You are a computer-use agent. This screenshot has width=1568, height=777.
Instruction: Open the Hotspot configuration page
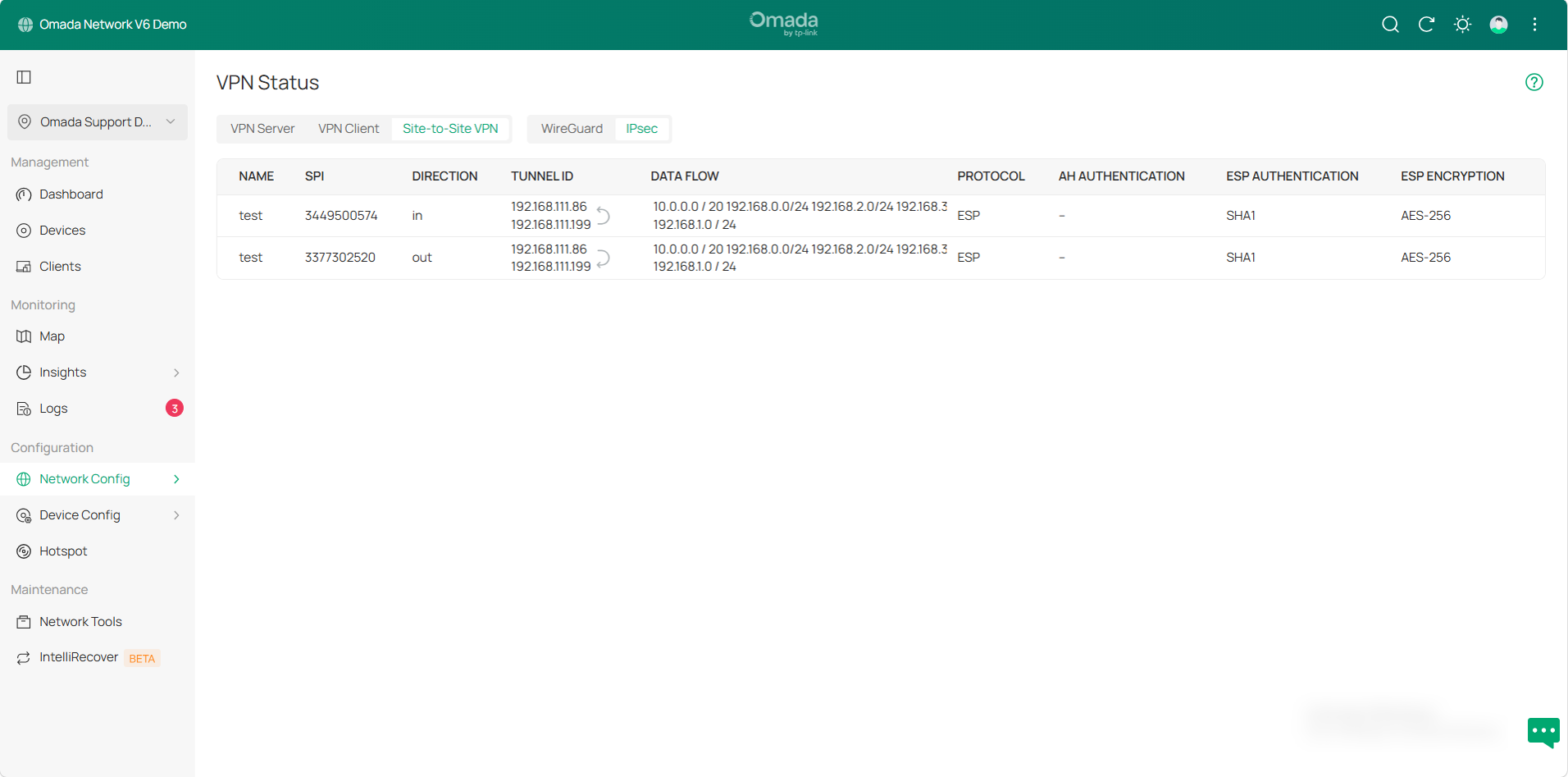coord(64,551)
